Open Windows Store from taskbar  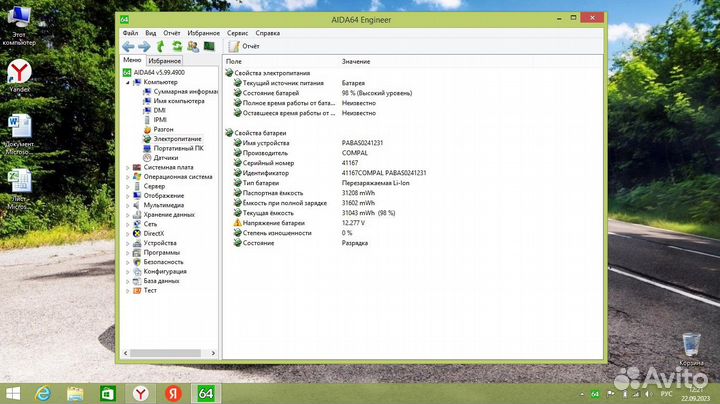click(108, 394)
